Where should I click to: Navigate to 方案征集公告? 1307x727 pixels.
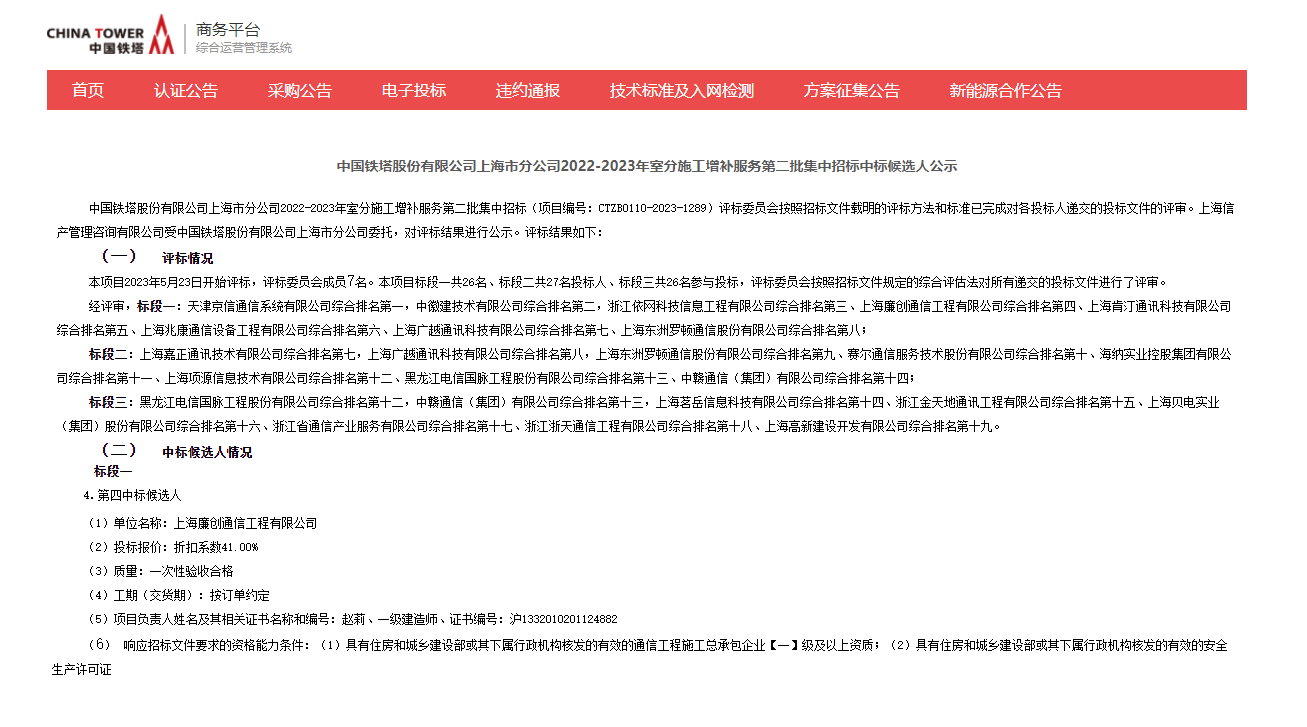[852, 90]
